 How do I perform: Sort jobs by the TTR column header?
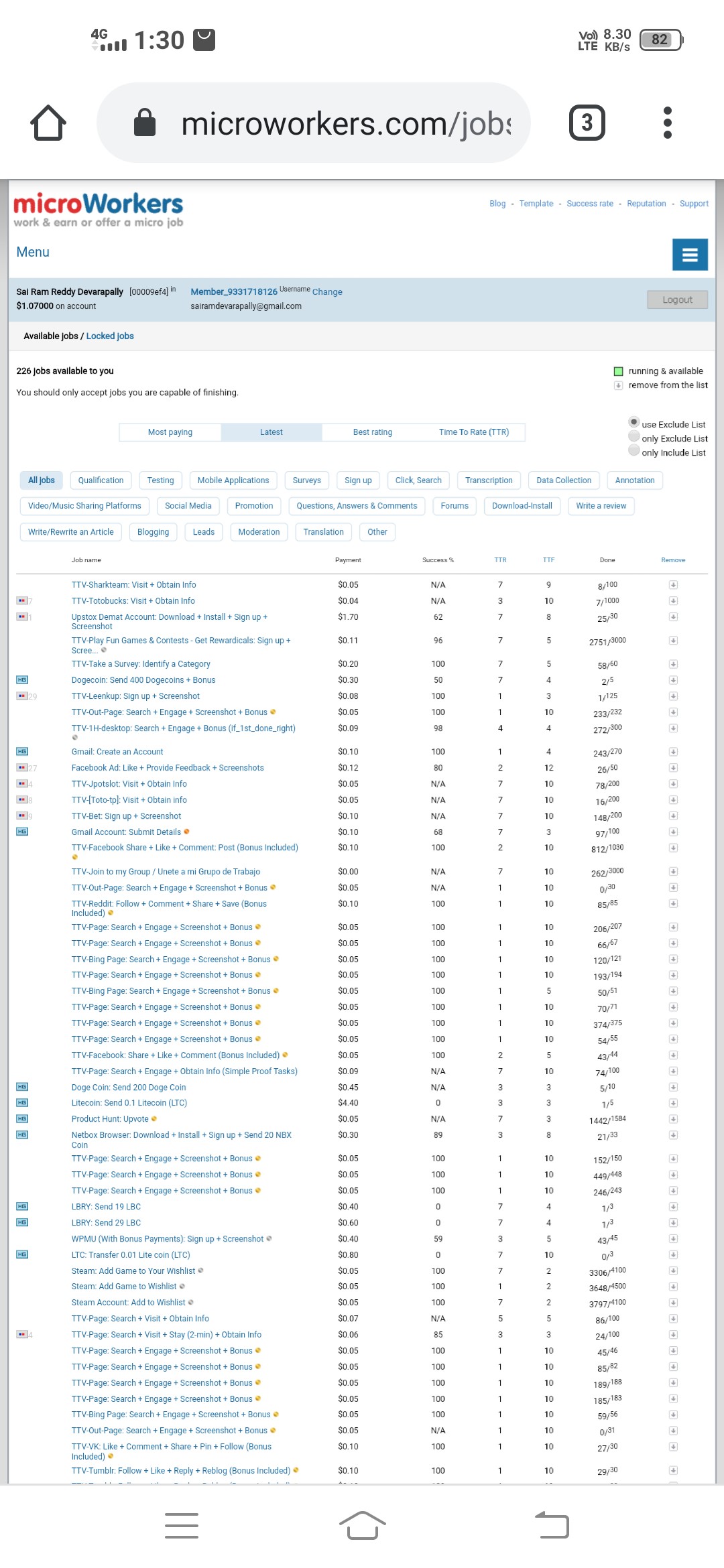(x=500, y=560)
